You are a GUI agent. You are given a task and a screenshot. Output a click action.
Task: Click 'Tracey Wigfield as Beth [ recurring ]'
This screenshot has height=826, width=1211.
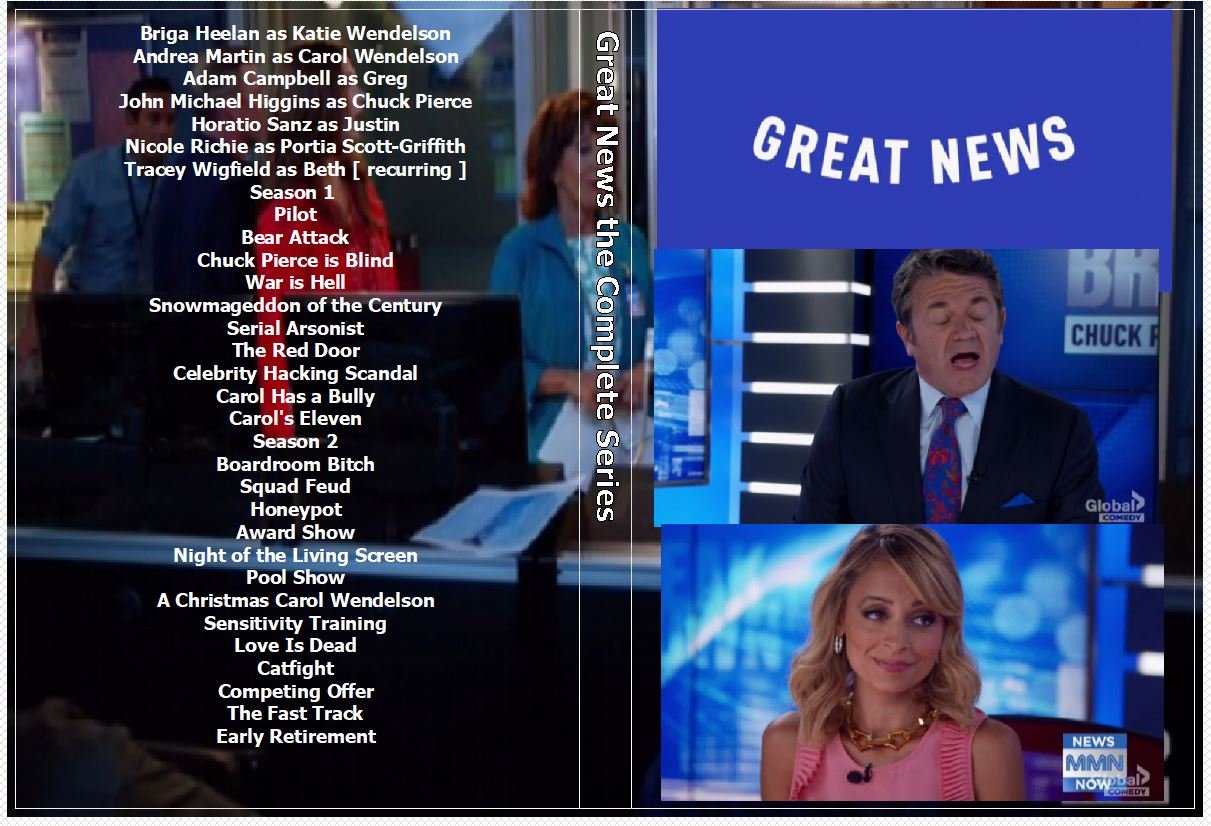pos(295,170)
